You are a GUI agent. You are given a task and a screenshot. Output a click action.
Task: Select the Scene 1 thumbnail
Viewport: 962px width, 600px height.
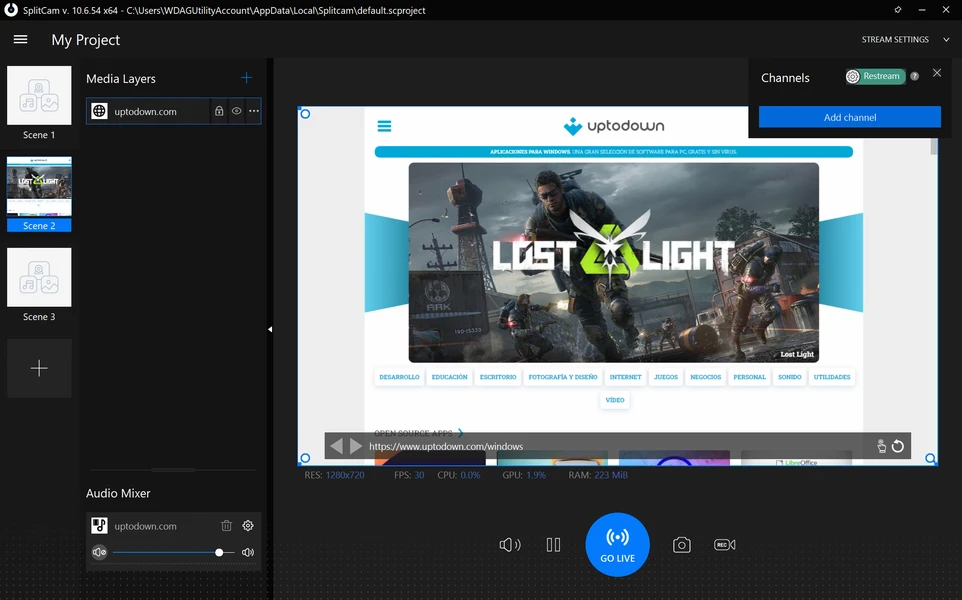click(39, 97)
